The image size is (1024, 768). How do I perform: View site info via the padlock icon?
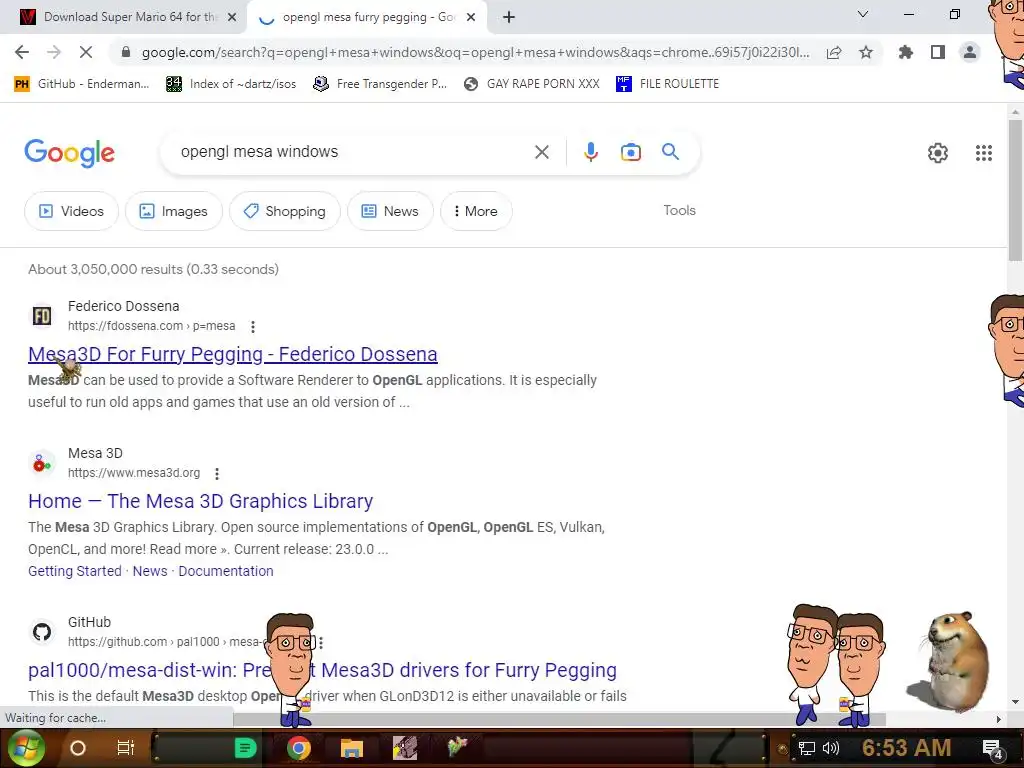pyautogui.click(x=126, y=52)
